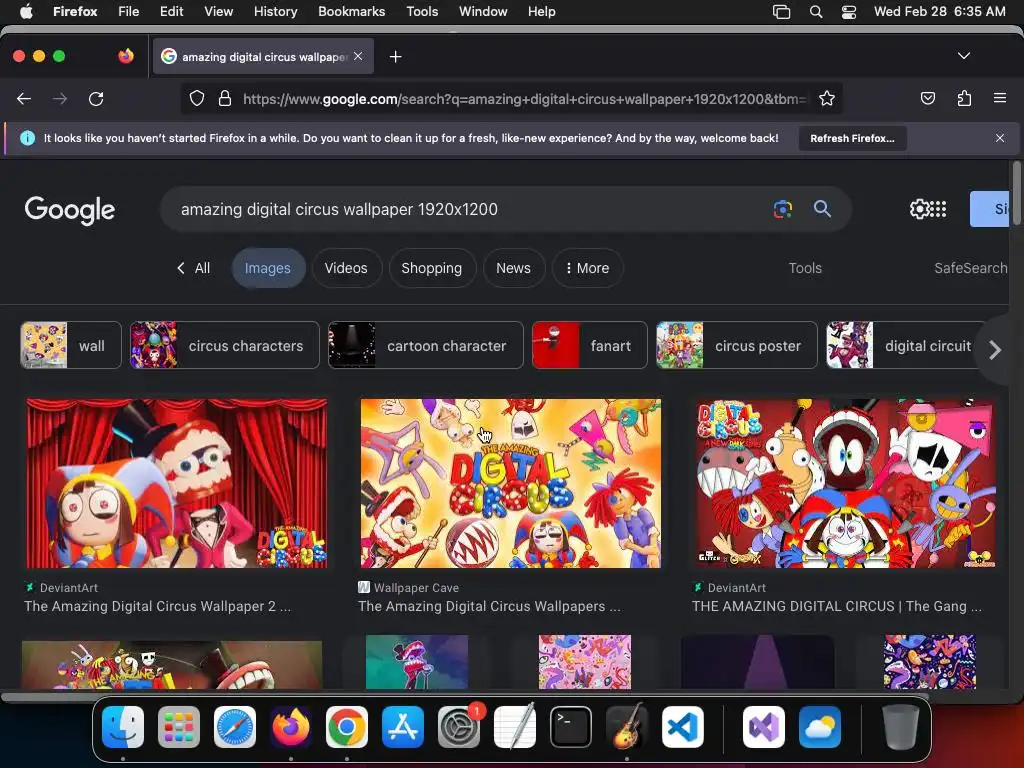Open the Trash from the Dock
Image resolution: width=1024 pixels, height=768 pixels.
(x=901, y=727)
